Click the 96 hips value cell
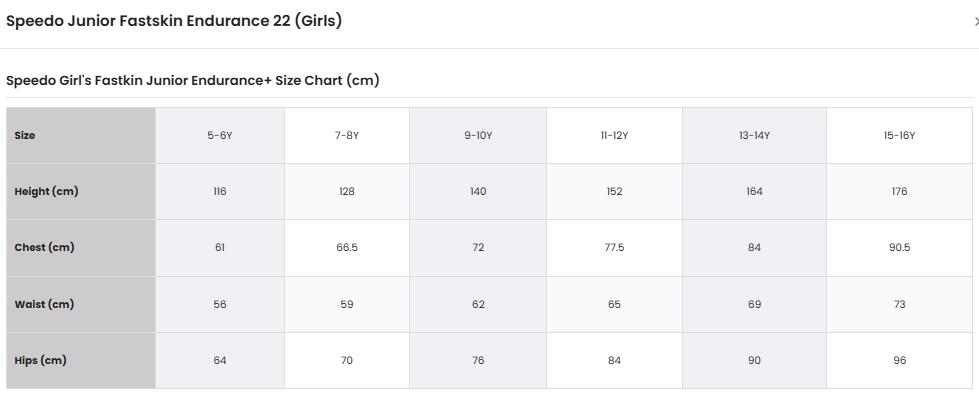 click(x=899, y=360)
